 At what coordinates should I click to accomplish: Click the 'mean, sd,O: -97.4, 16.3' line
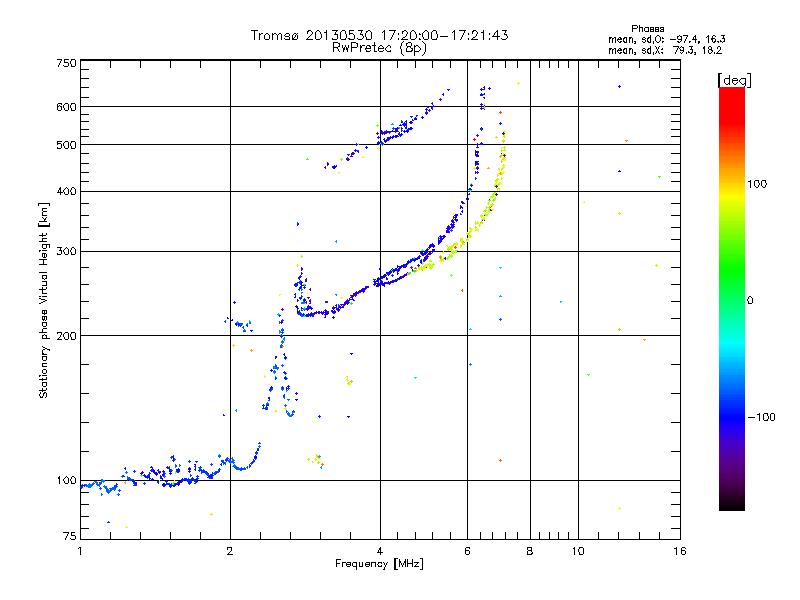(666, 39)
